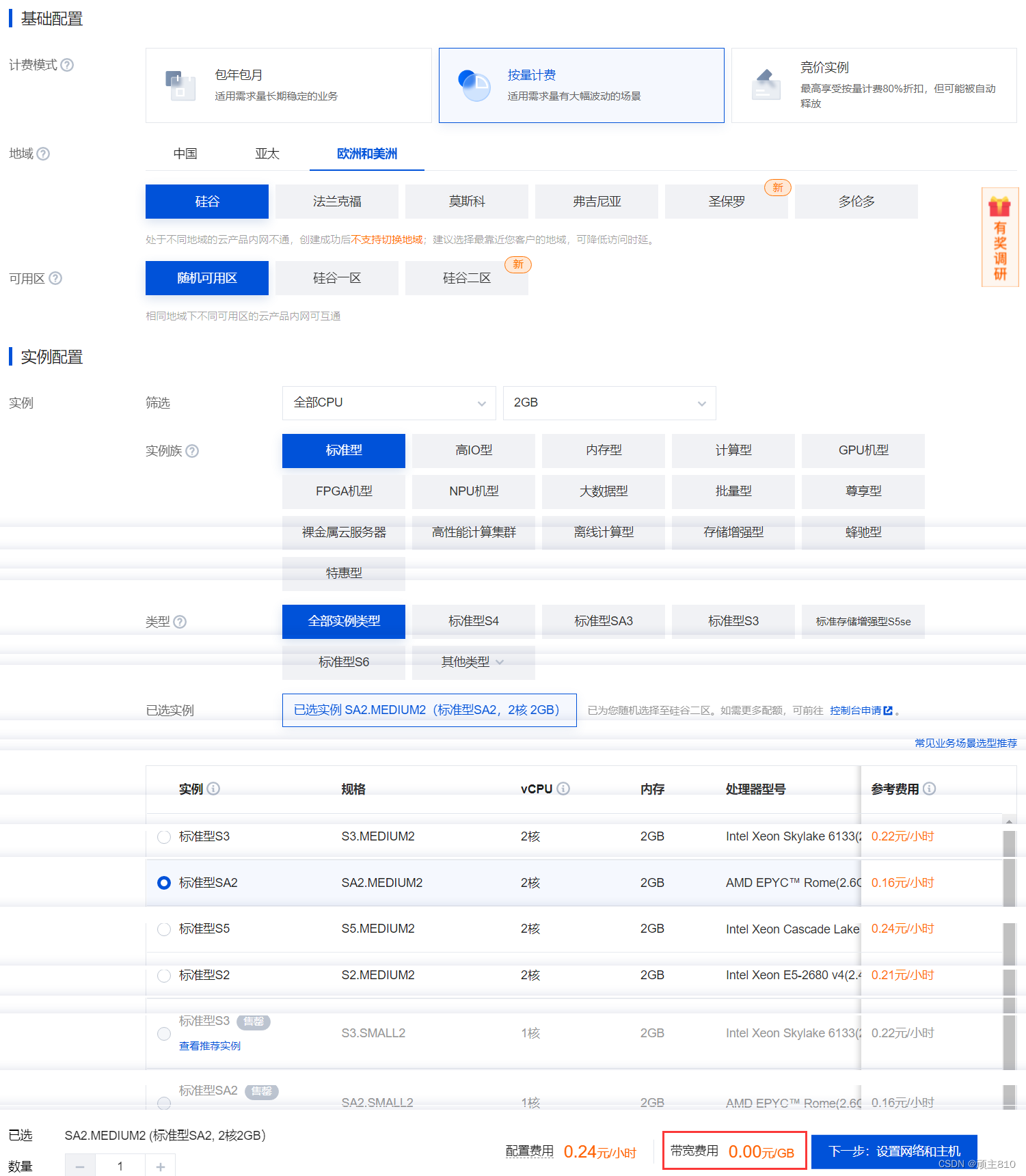1026x1176 pixels.
Task: Select the 特惠型 instance family
Action: tap(344, 574)
